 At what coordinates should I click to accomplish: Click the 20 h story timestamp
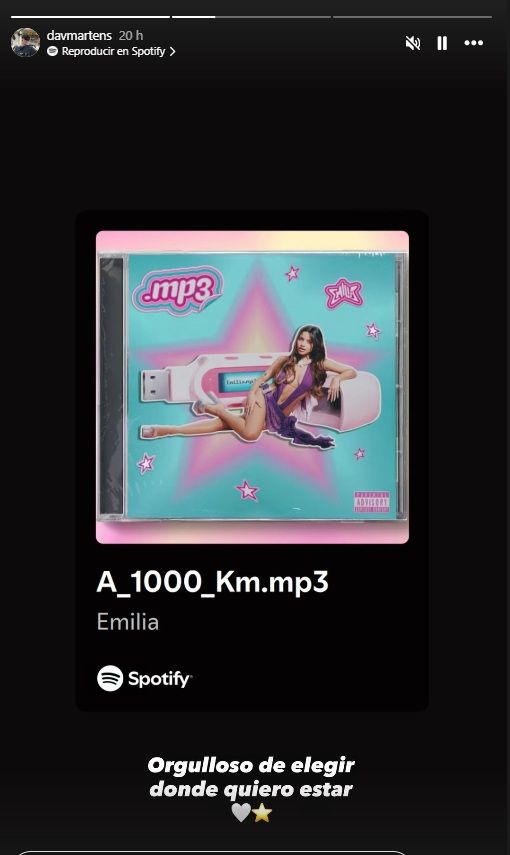[x=131, y=35]
